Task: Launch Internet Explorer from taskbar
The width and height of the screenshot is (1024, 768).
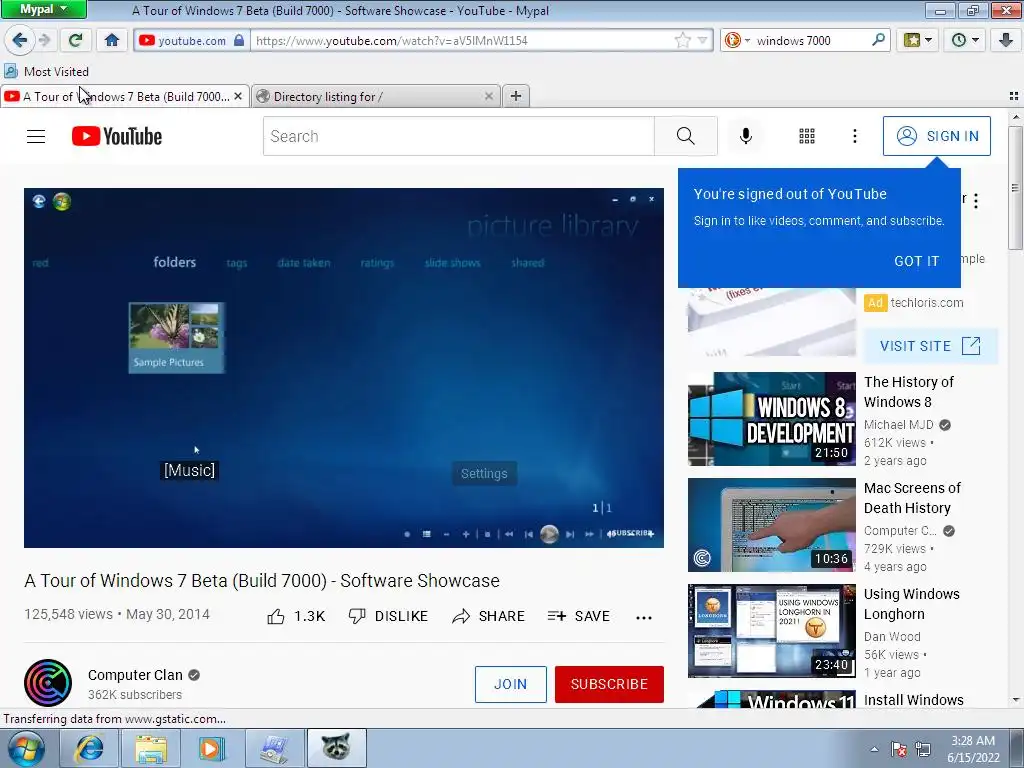Action: [89, 748]
